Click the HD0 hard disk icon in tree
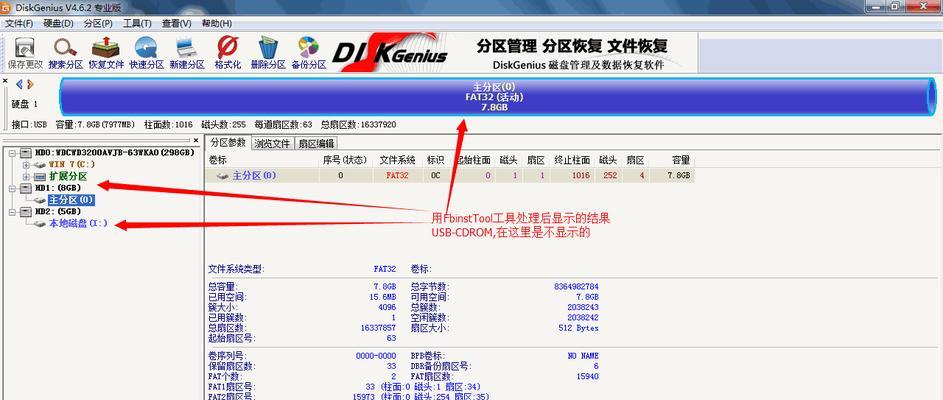This screenshot has height=400, width=943. [26, 153]
